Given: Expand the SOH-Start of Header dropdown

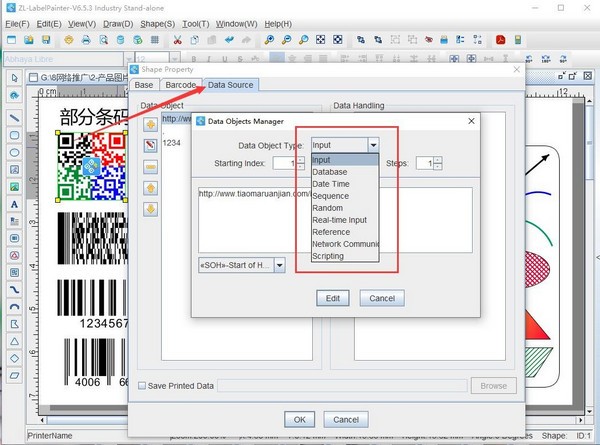Looking at the screenshot, I should point(278,265).
